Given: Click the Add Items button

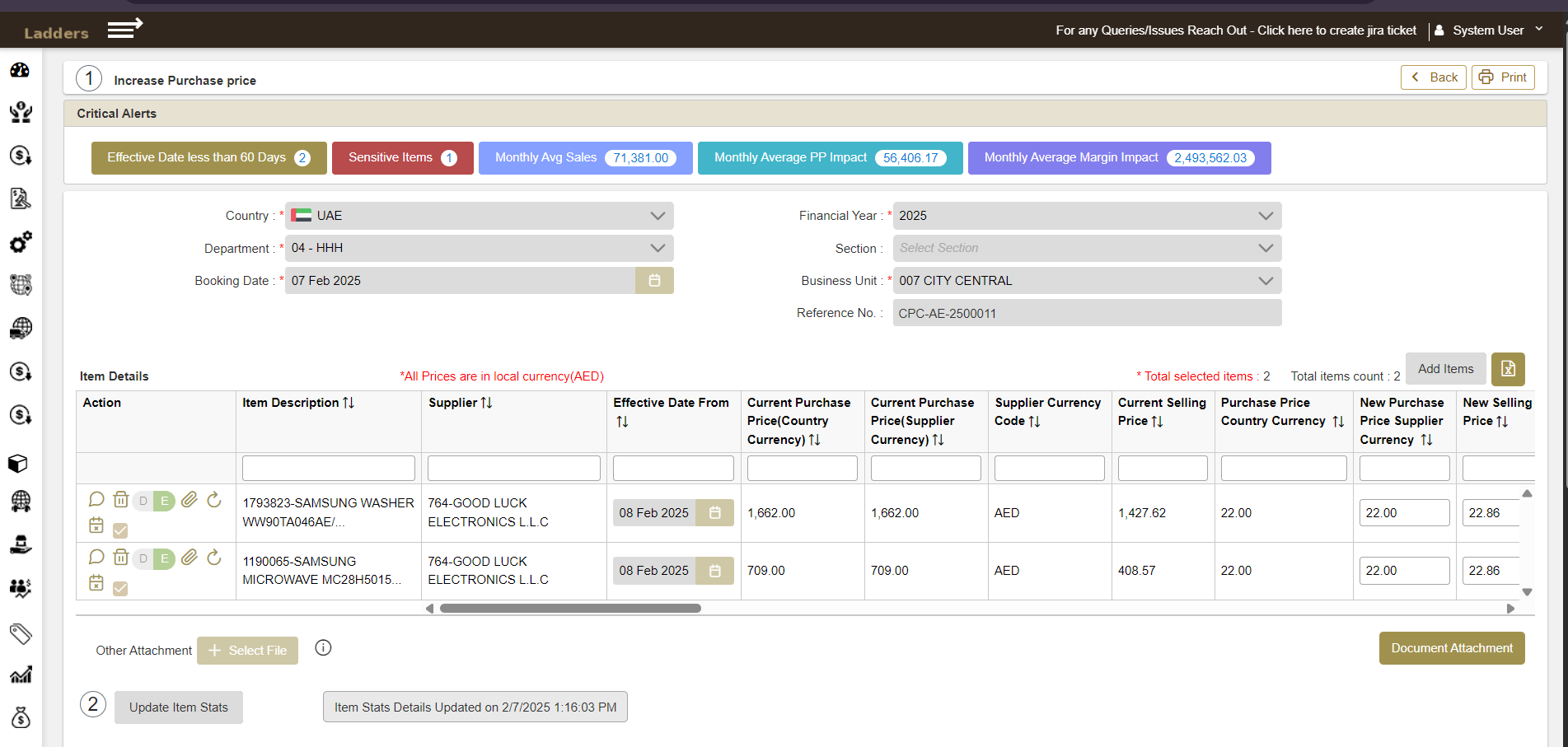Looking at the screenshot, I should [x=1445, y=369].
